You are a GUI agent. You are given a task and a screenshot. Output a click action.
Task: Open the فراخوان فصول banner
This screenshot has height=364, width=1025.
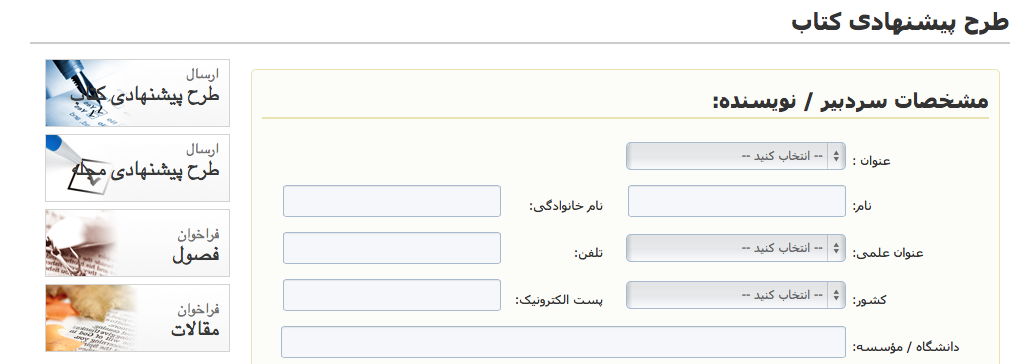point(137,243)
